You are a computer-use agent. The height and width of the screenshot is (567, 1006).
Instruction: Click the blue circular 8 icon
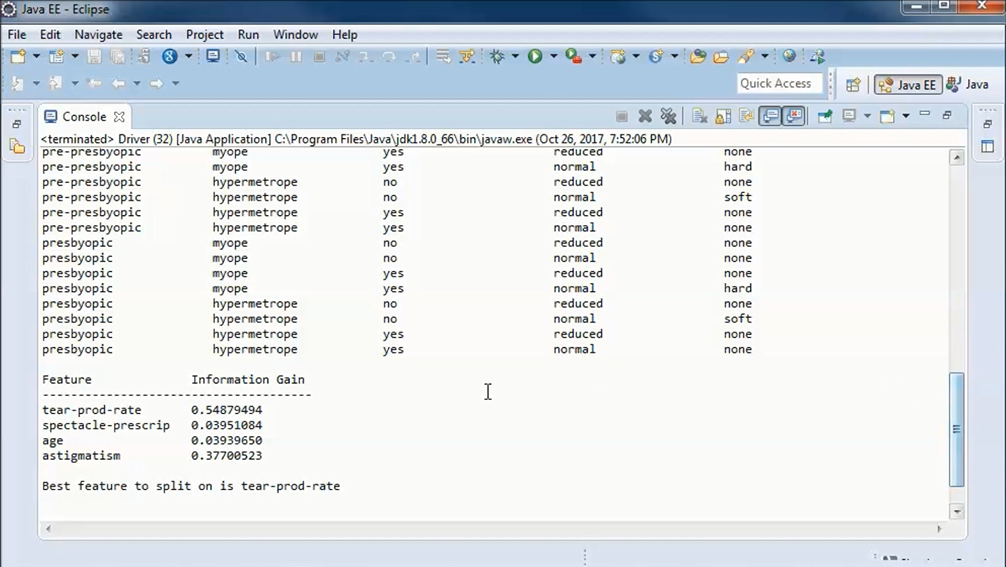pos(169,56)
